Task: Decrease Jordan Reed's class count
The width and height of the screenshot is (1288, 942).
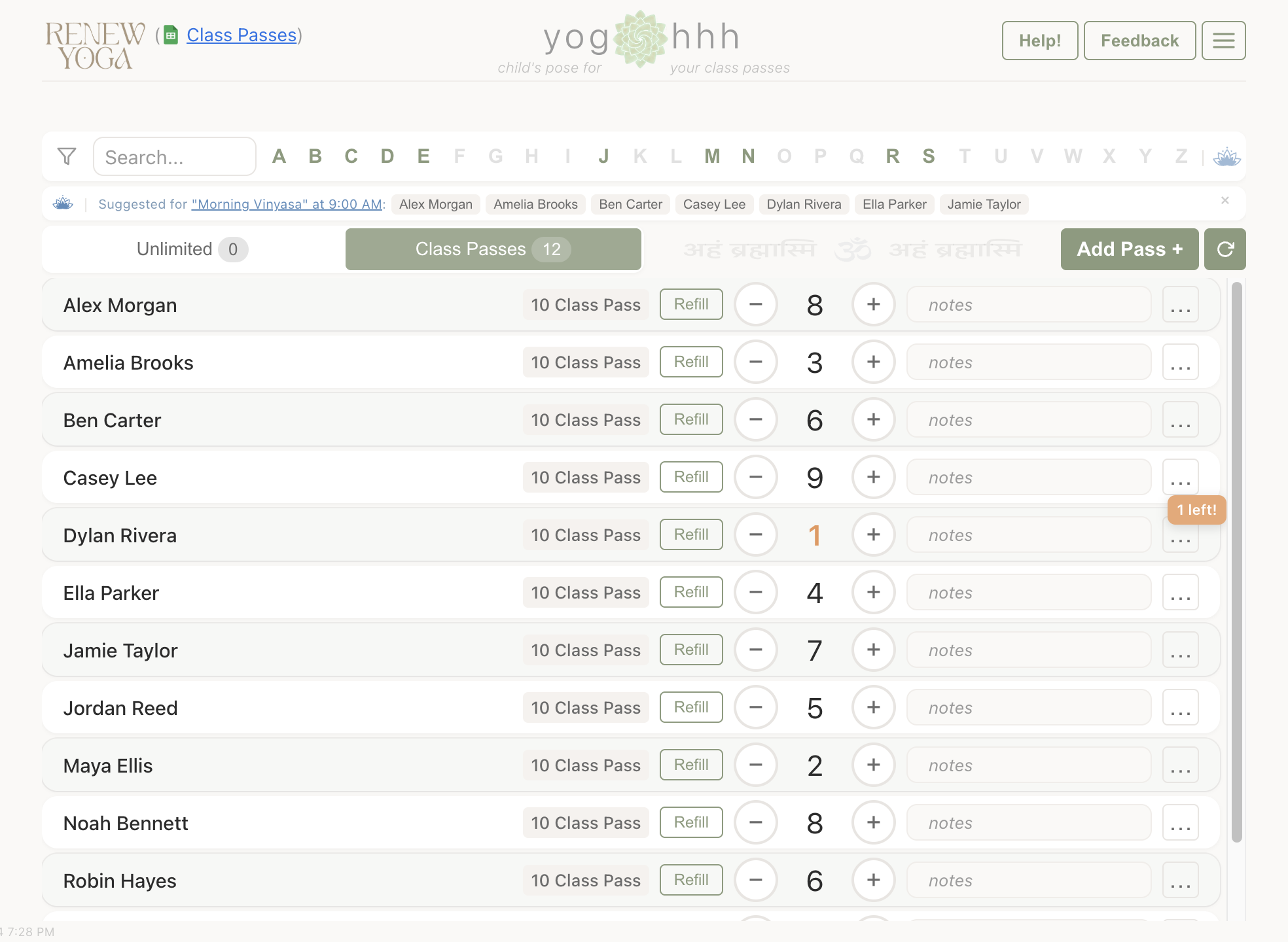Action: point(756,708)
